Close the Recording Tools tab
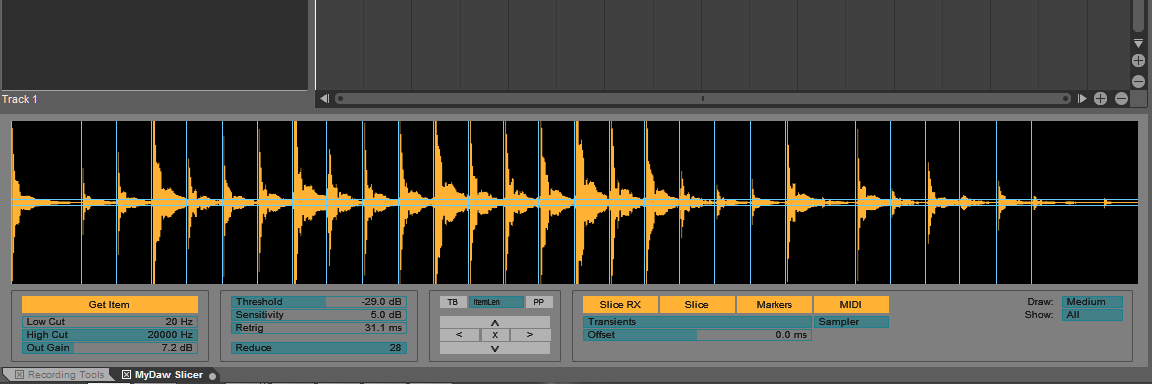The height and width of the screenshot is (384, 1152). [19, 374]
